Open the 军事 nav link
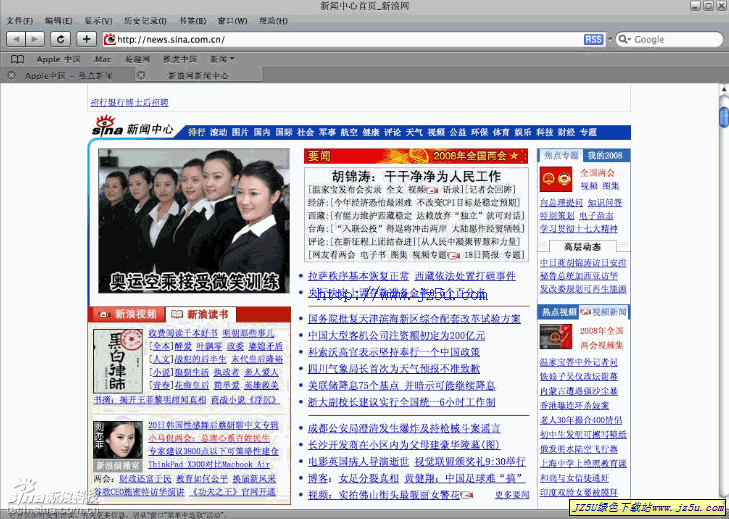This screenshot has height=519, width=729. click(327, 132)
